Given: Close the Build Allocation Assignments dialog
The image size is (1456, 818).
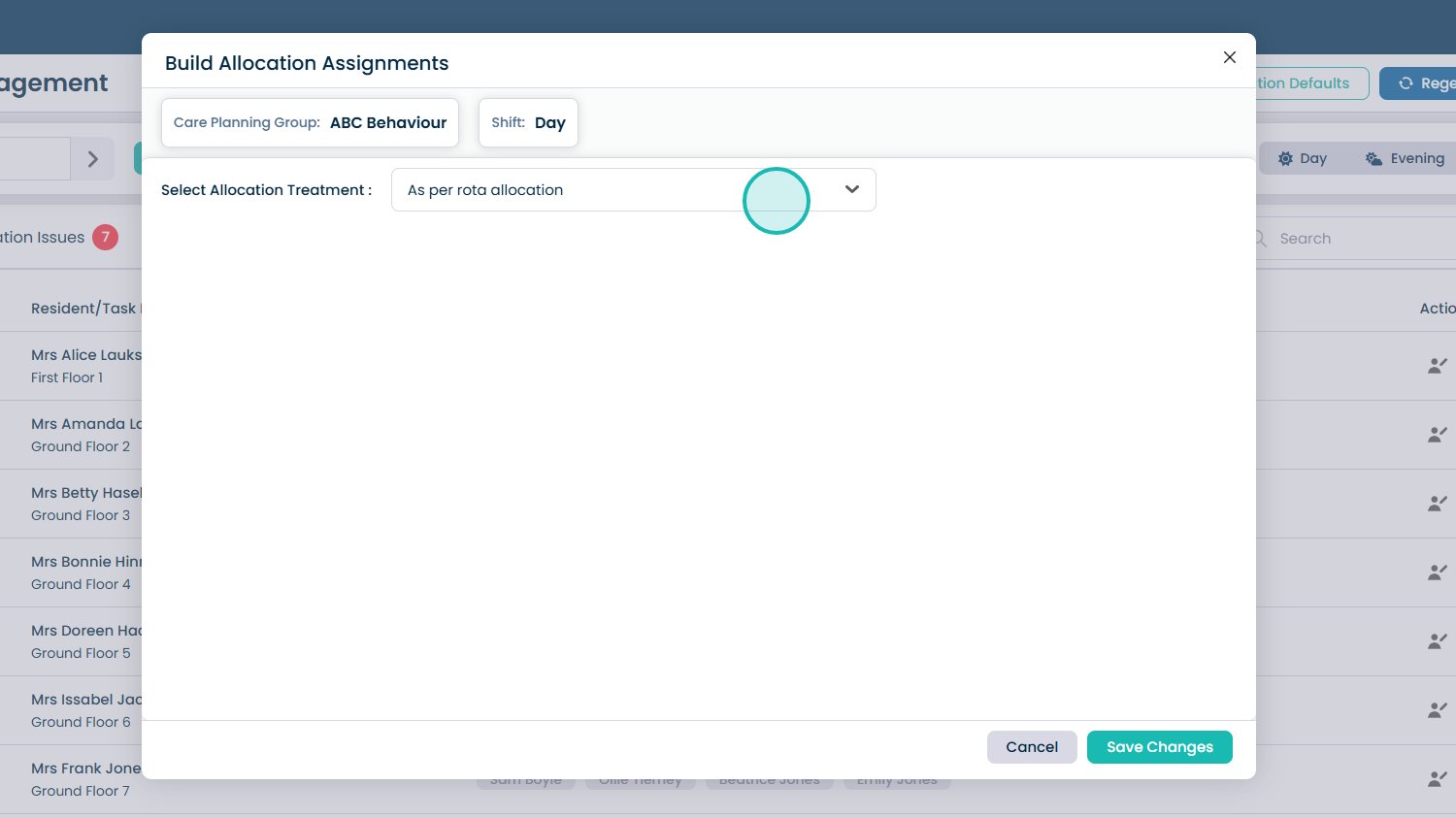Looking at the screenshot, I should point(1230,57).
